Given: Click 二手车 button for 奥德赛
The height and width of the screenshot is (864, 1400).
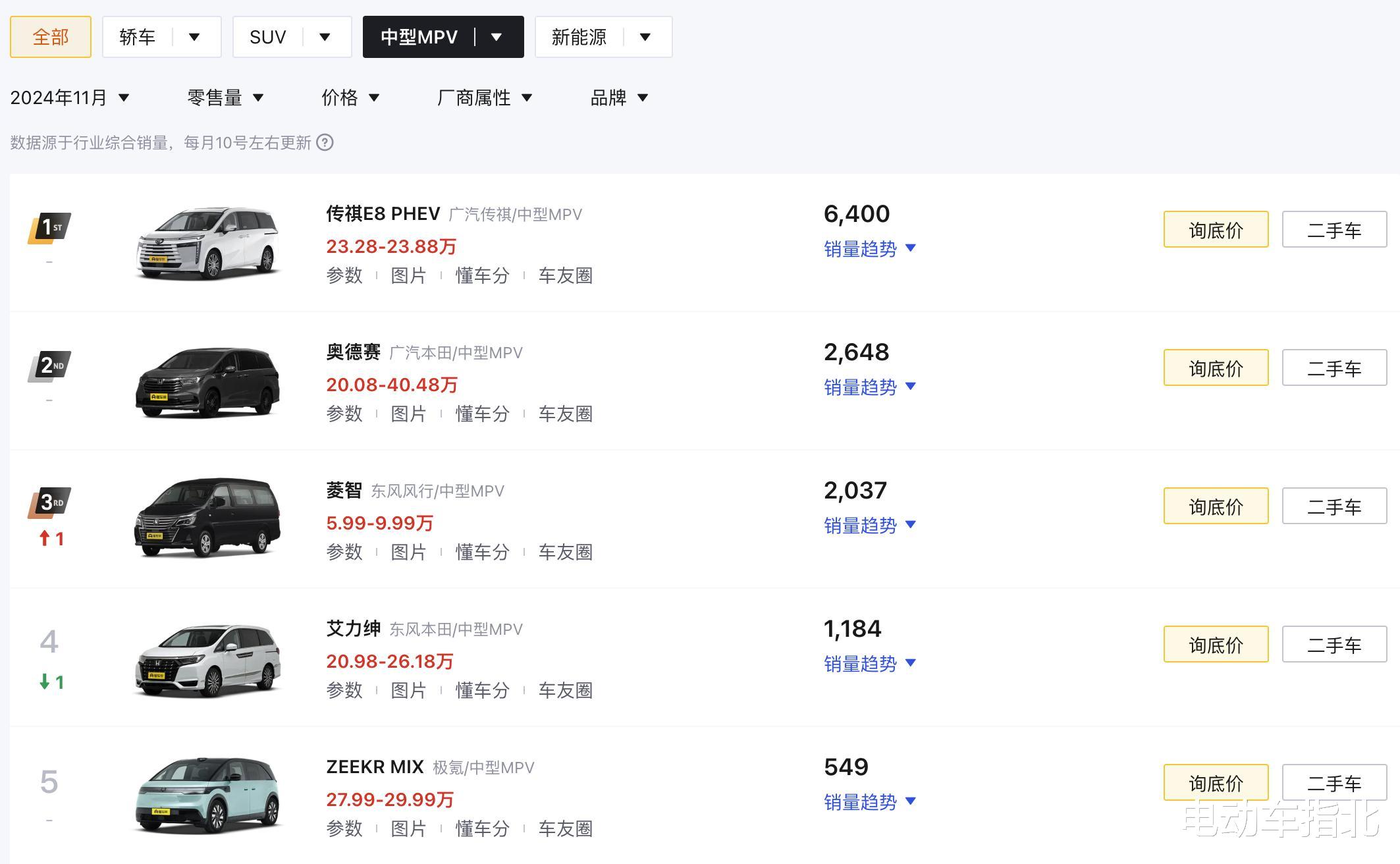Looking at the screenshot, I should click(x=1334, y=368).
